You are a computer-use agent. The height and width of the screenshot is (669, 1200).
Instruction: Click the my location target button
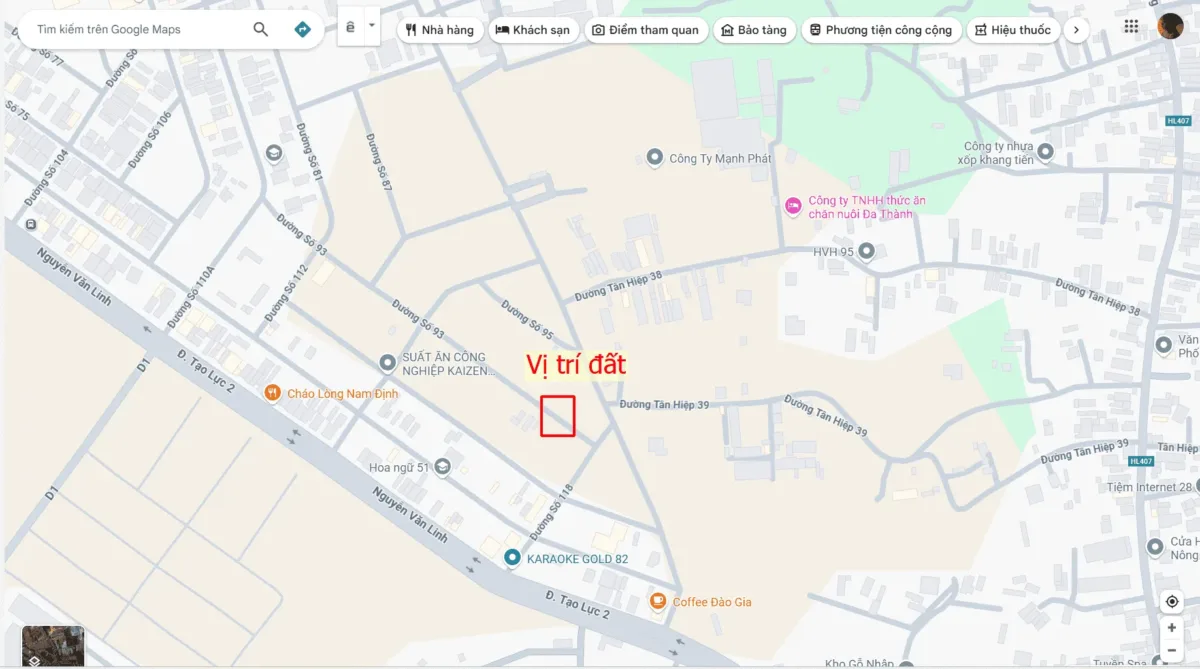(x=1172, y=602)
